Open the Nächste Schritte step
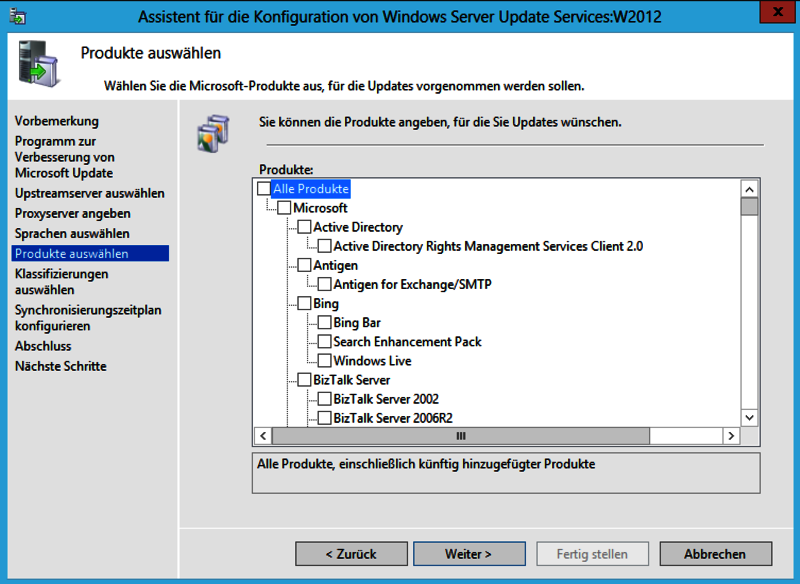The height and width of the screenshot is (584, 800). [61, 366]
